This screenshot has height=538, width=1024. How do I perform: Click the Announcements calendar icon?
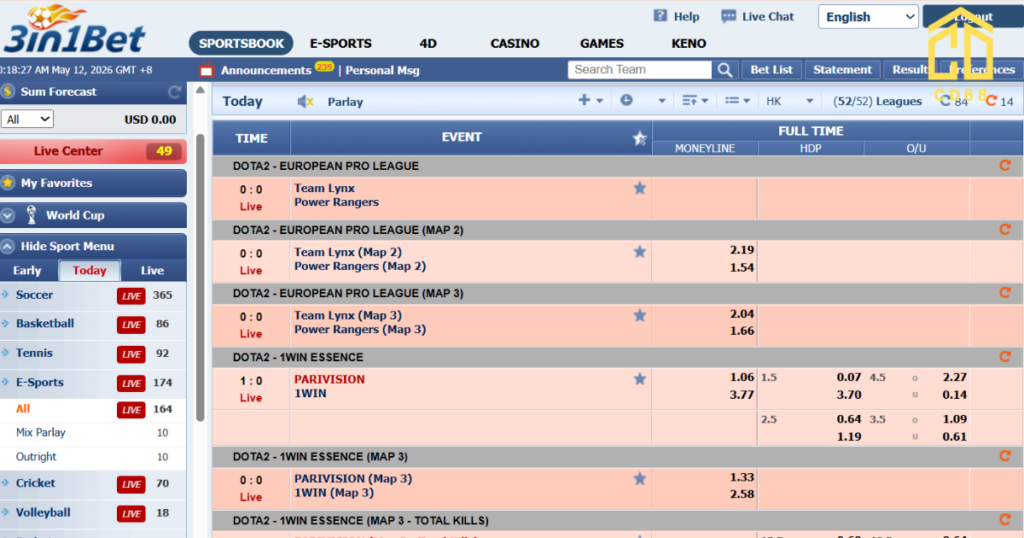coord(207,70)
